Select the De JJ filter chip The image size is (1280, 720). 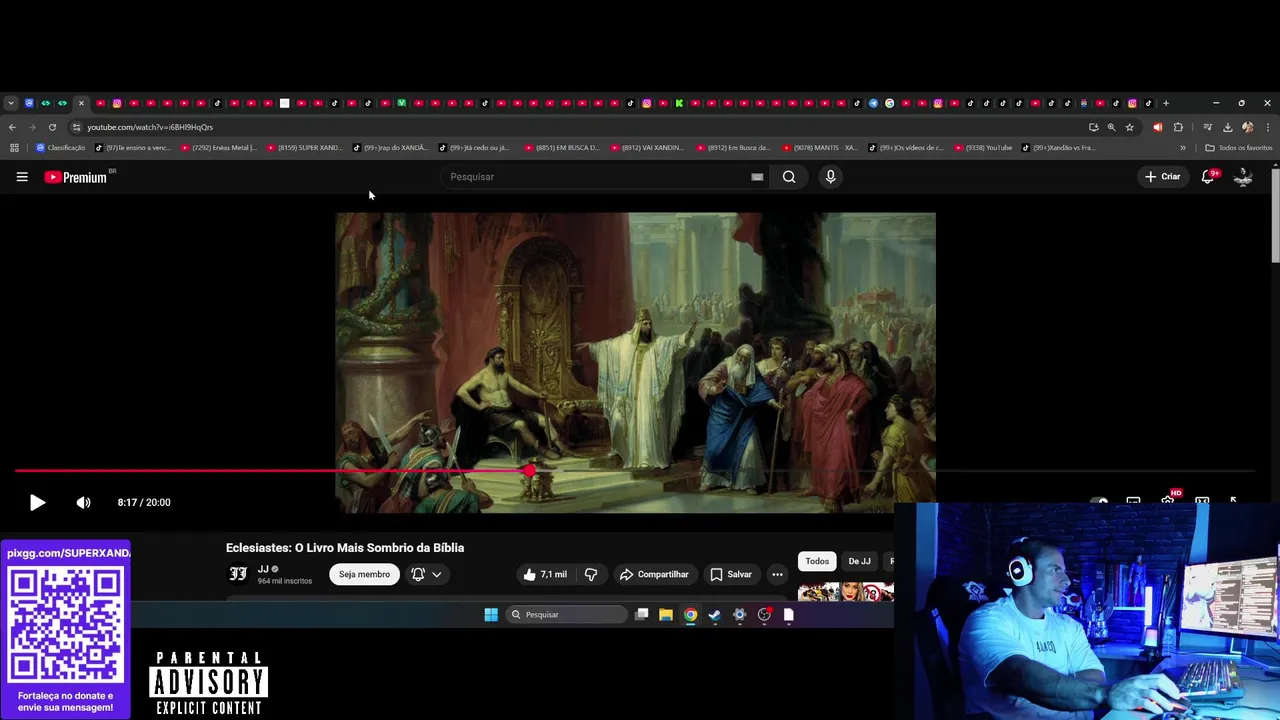[x=859, y=561]
